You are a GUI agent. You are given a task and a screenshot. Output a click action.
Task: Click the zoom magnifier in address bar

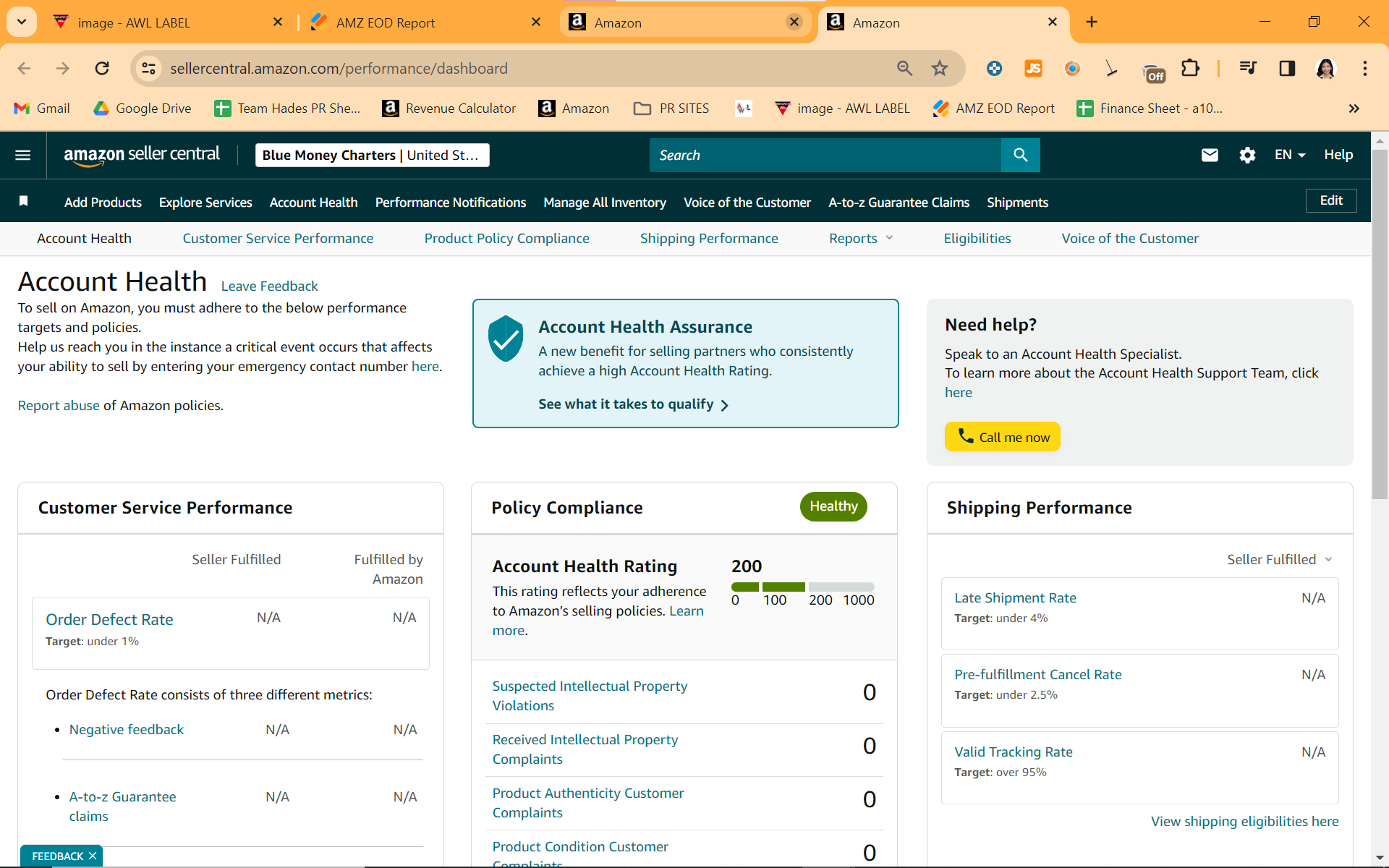tap(904, 68)
